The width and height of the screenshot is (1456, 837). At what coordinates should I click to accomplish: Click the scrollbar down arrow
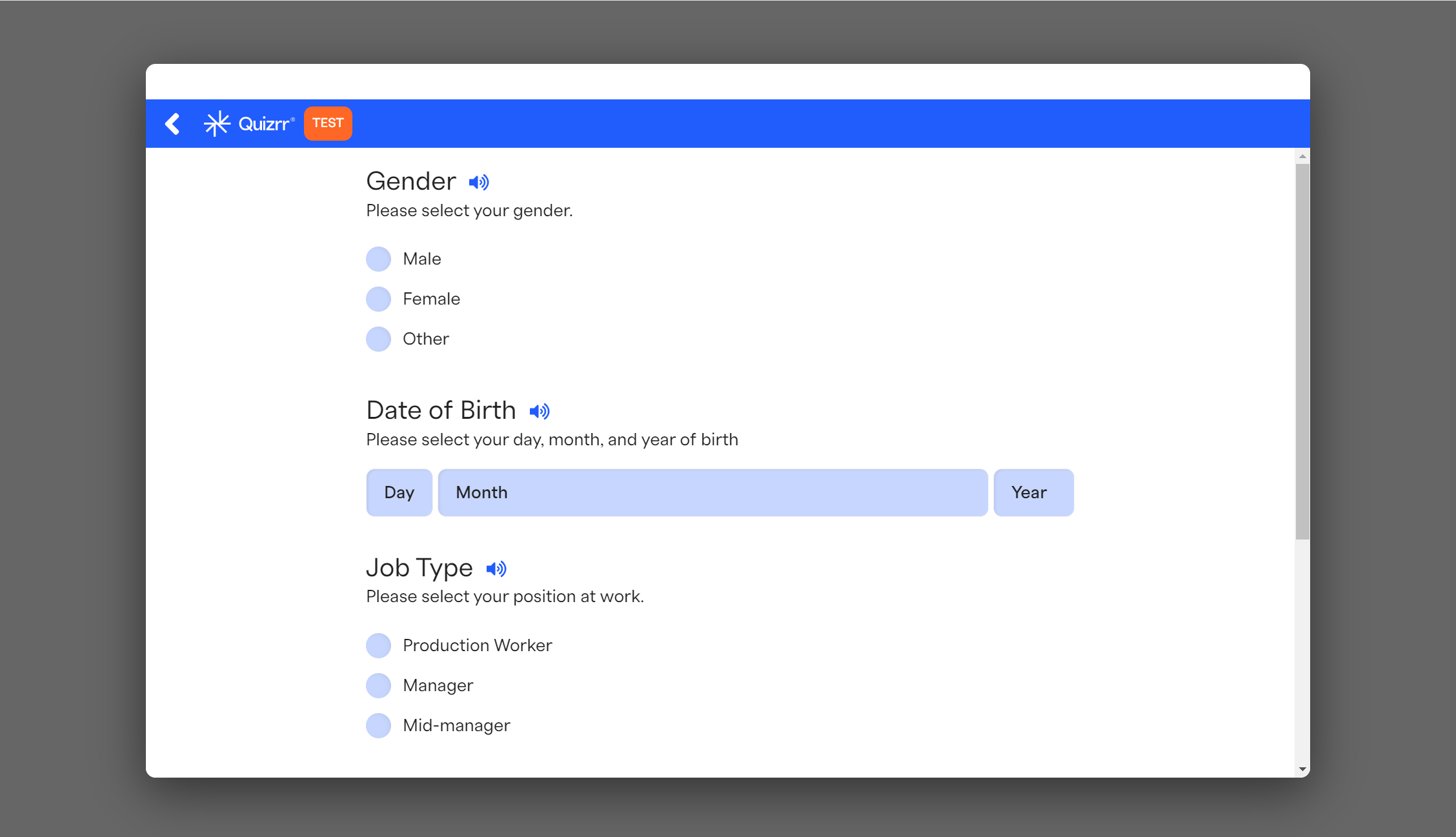1302,769
